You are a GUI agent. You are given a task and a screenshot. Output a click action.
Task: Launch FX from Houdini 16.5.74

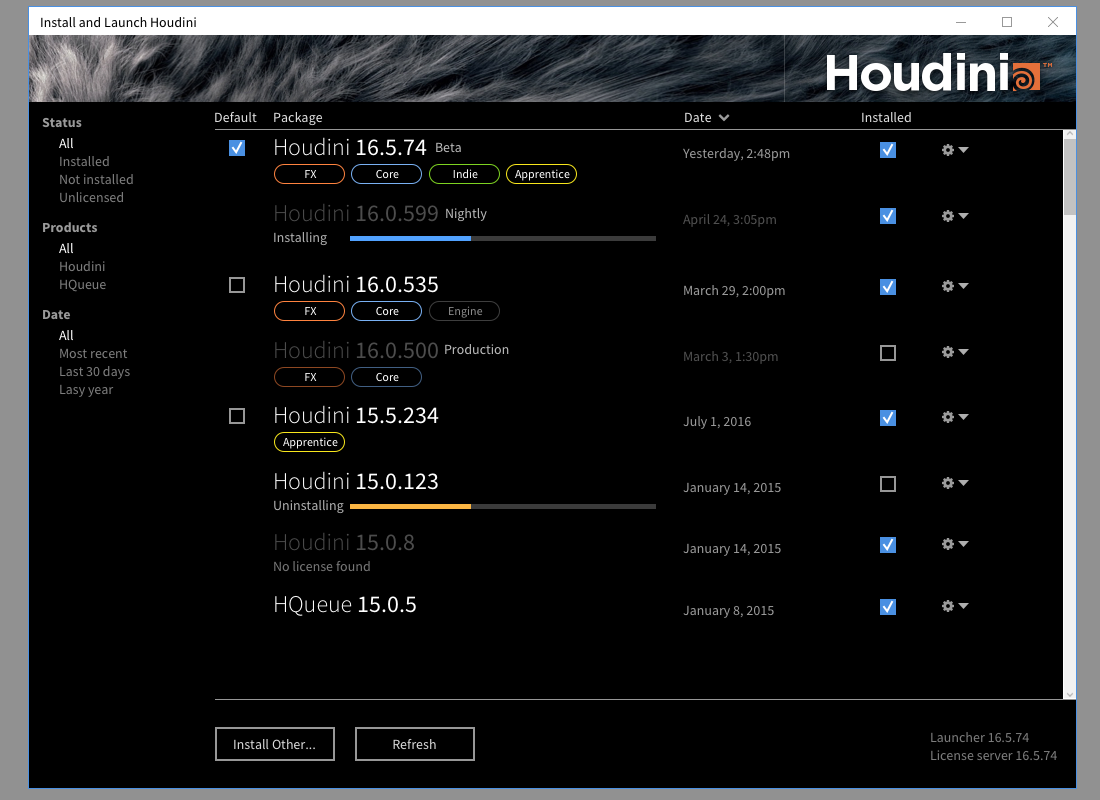point(309,174)
